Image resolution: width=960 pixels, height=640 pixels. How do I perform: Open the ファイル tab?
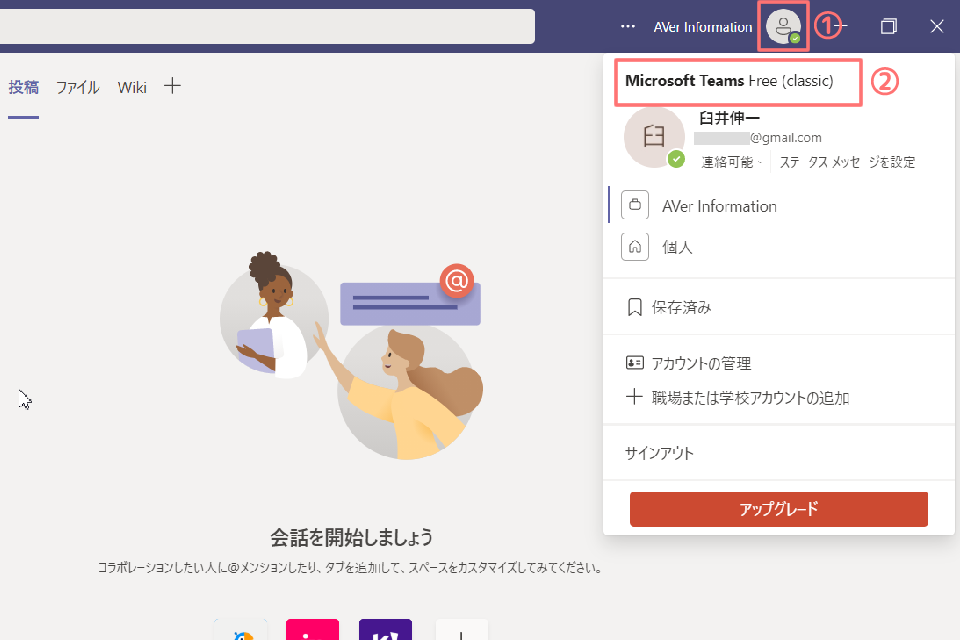(x=77, y=87)
